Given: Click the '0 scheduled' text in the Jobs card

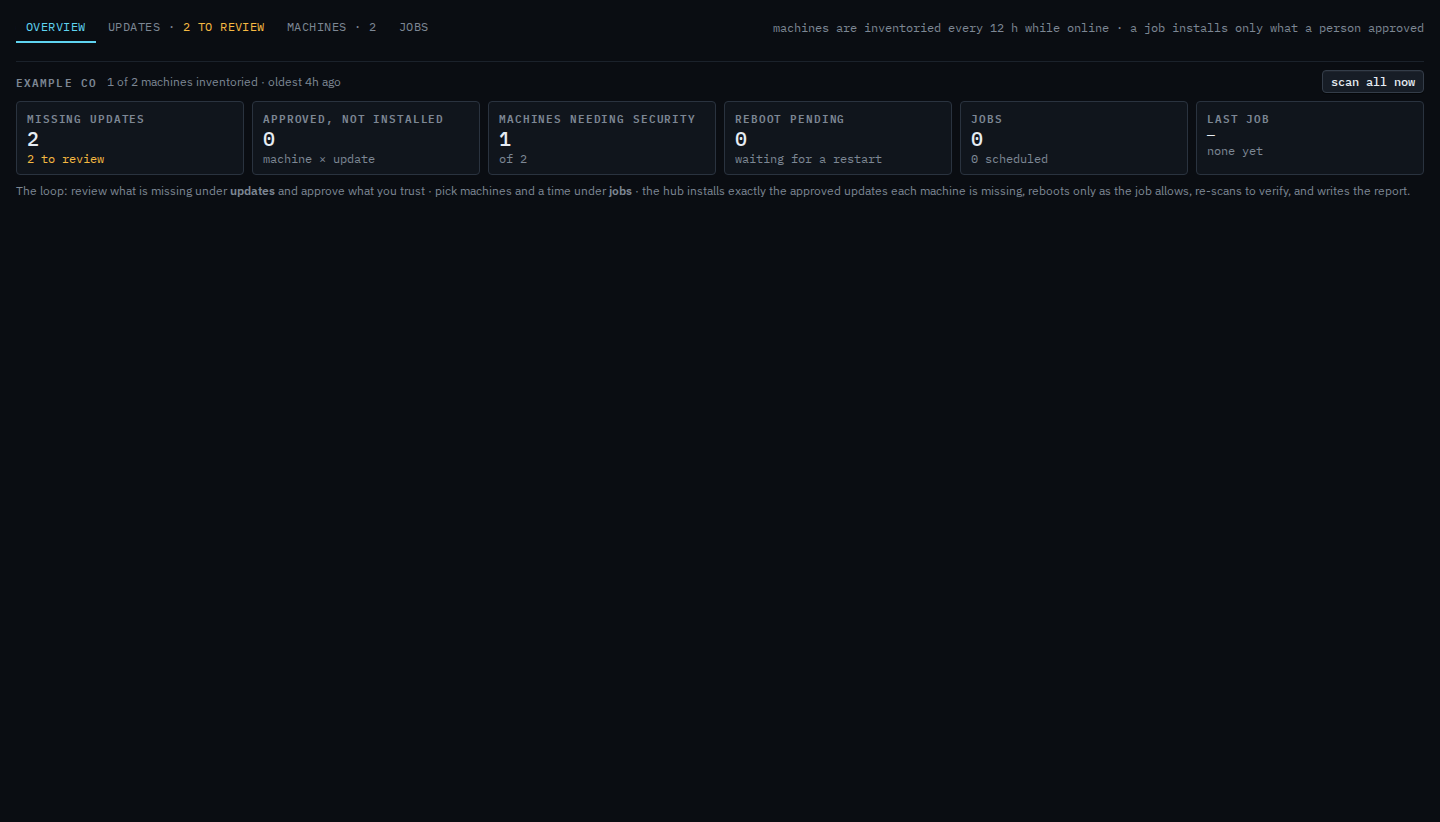Looking at the screenshot, I should point(1010,159).
